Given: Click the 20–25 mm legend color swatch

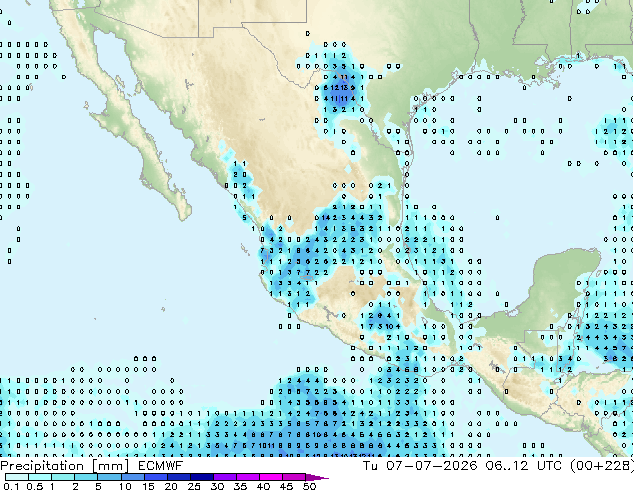Looking at the screenshot, I should [x=179, y=477].
